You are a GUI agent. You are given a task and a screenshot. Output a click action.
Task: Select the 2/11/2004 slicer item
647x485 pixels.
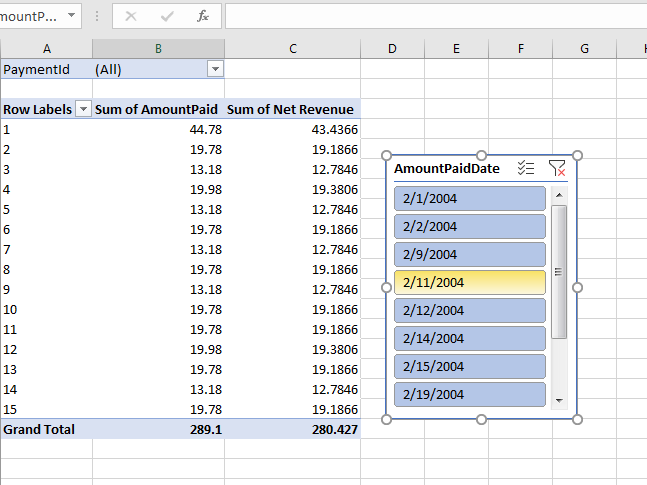click(x=470, y=283)
